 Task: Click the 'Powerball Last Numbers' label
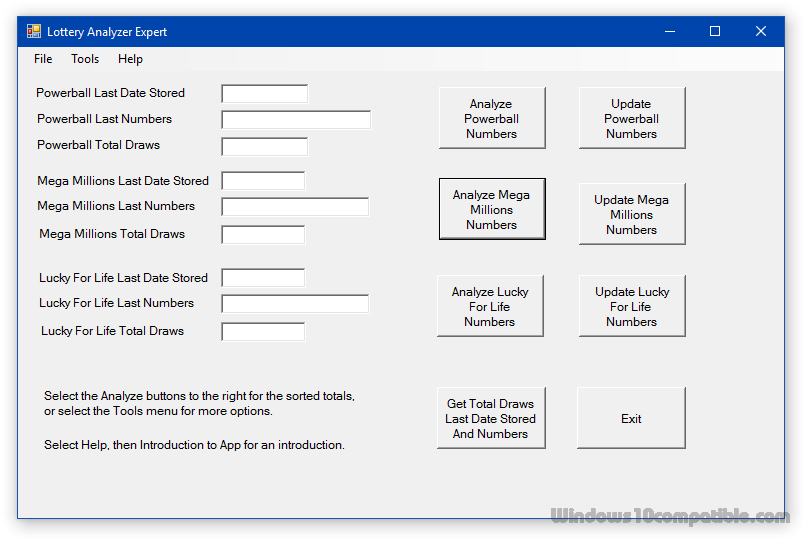click(x=104, y=119)
